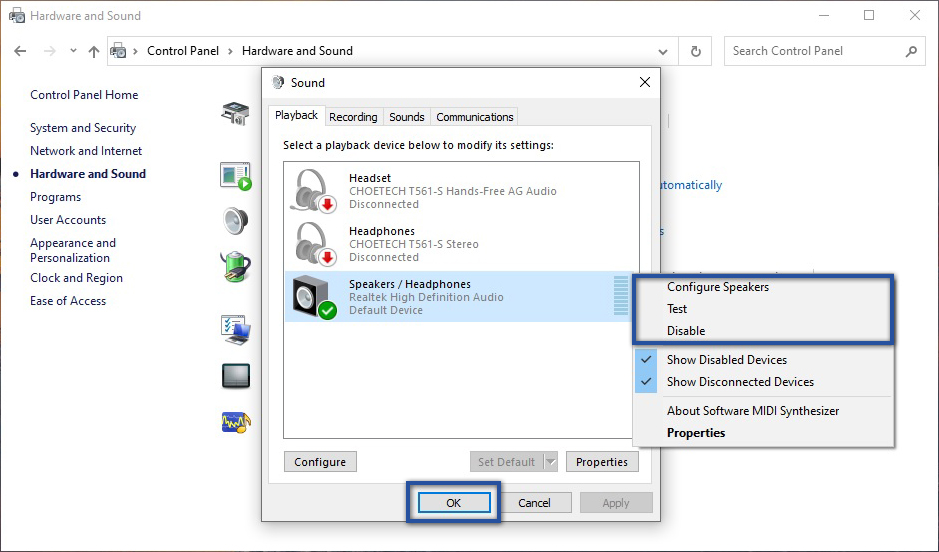
Task: Click the Apply button
Action: (x=616, y=503)
